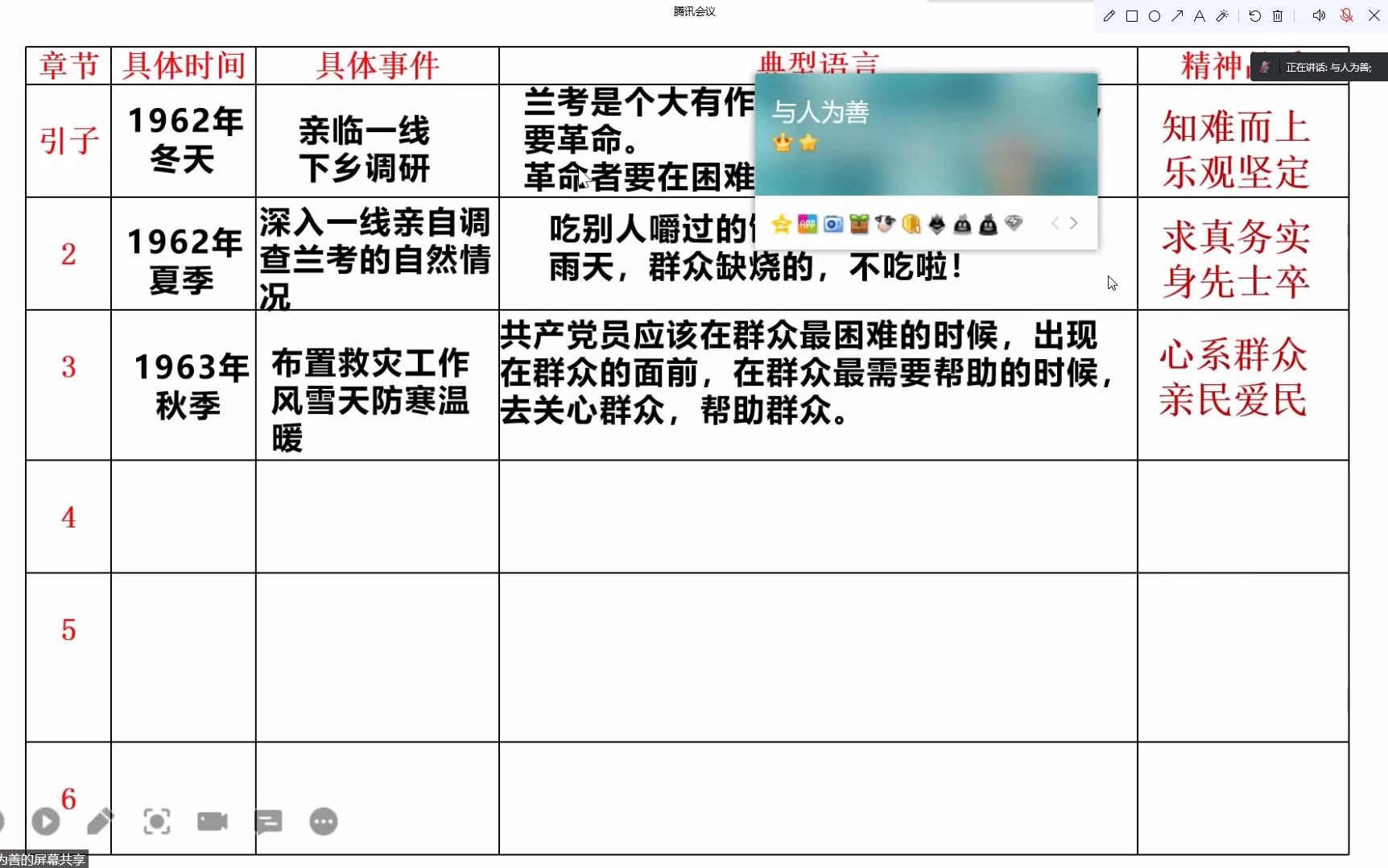Image resolution: width=1388 pixels, height=868 pixels.
Task: Click the chapter 4 number cell
Action: click(x=68, y=517)
